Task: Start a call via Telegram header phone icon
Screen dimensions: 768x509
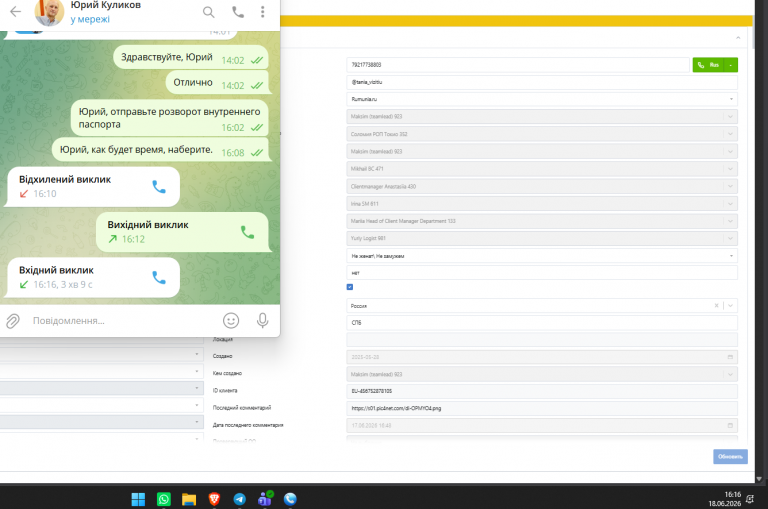Action: tap(238, 12)
